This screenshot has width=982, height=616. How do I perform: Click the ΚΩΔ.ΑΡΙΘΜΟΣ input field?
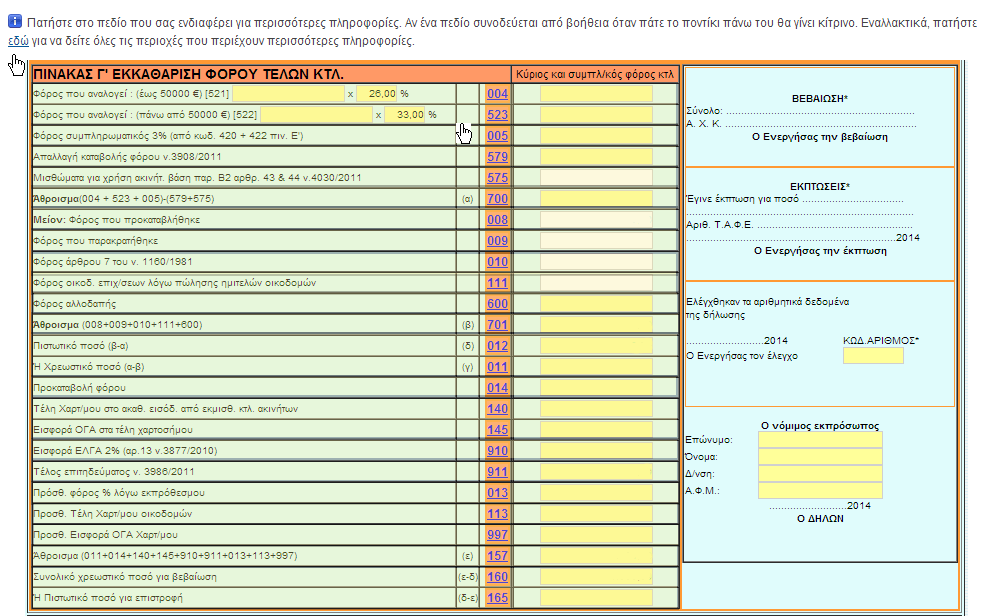pos(873,356)
